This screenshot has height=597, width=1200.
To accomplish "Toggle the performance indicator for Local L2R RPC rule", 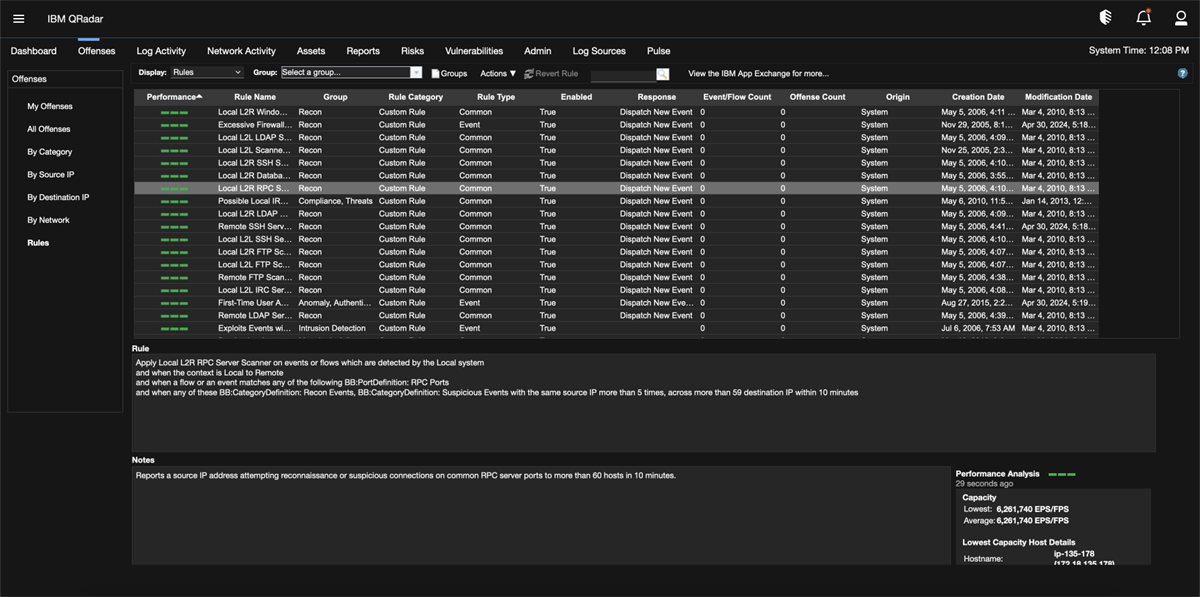I will (174, 188).
